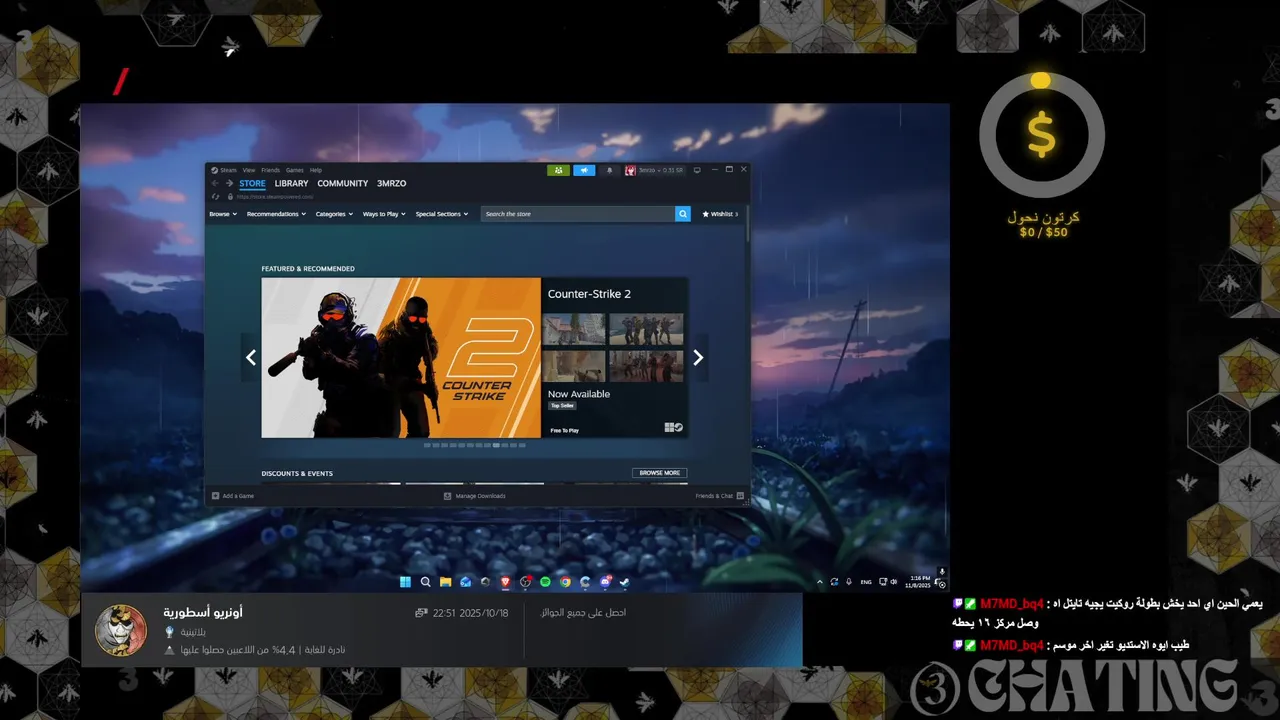Screen dimensions: 1280x720
Task: Click the padlock icon beside store URL
Action: coord(230,197)
